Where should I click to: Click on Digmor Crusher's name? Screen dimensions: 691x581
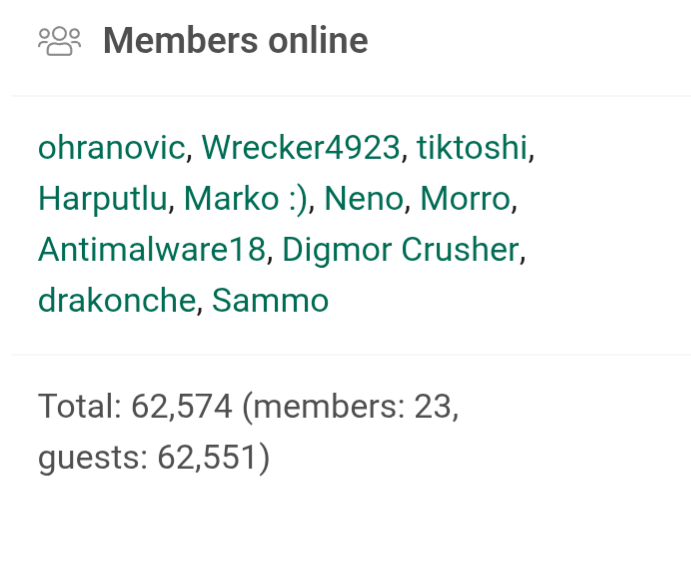coord(401,249)
